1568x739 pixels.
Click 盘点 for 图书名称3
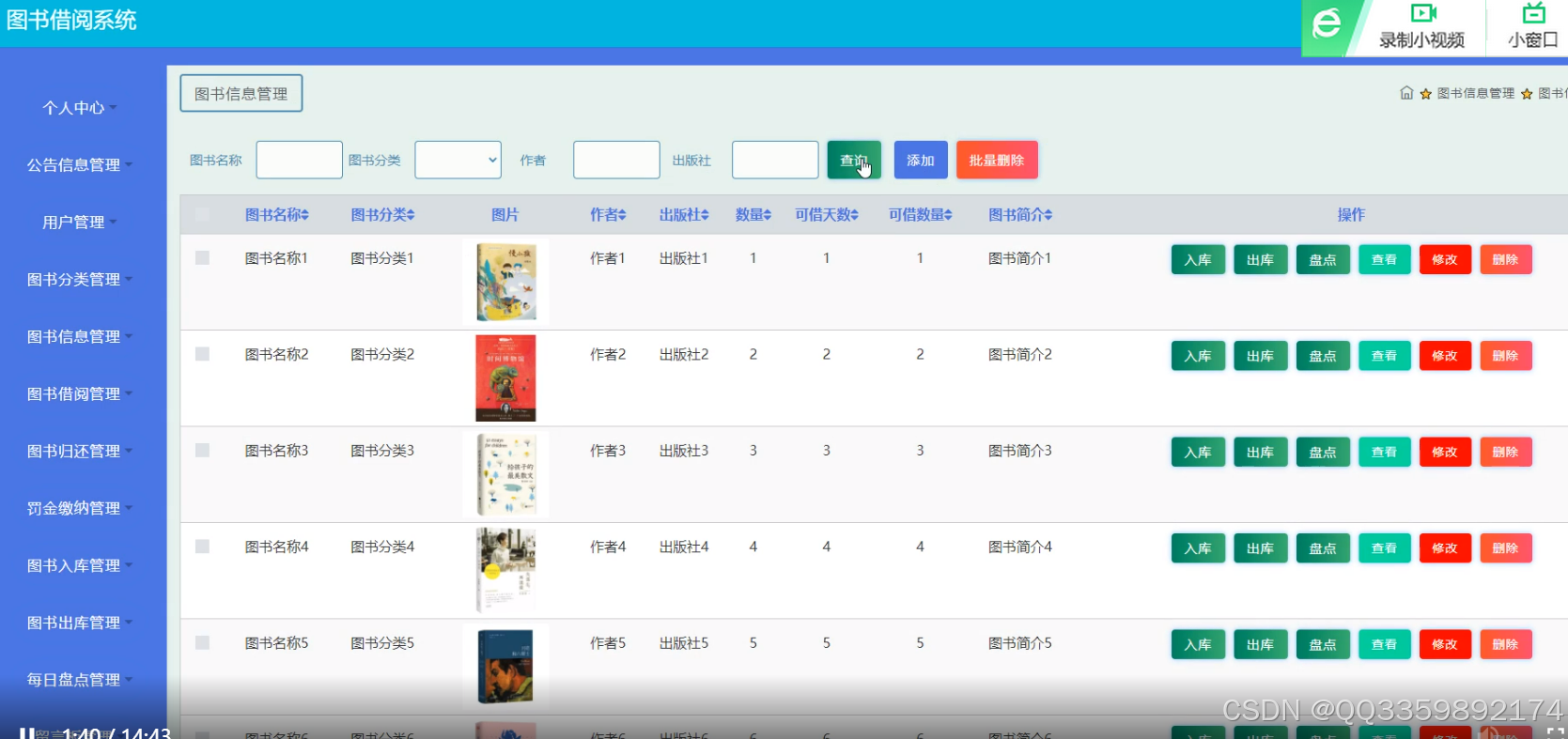pos(1323,452)
